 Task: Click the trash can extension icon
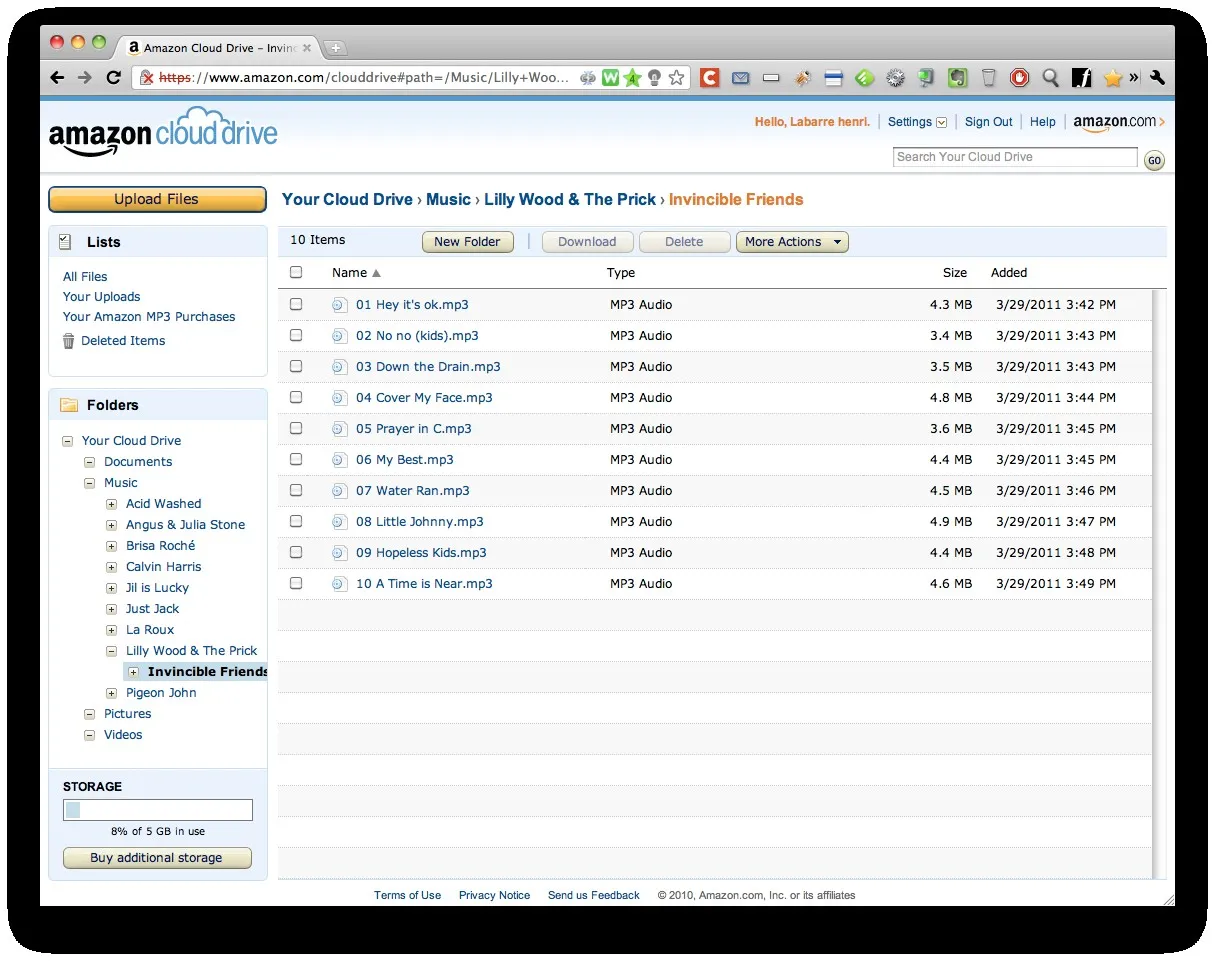[x=989, y=77]
